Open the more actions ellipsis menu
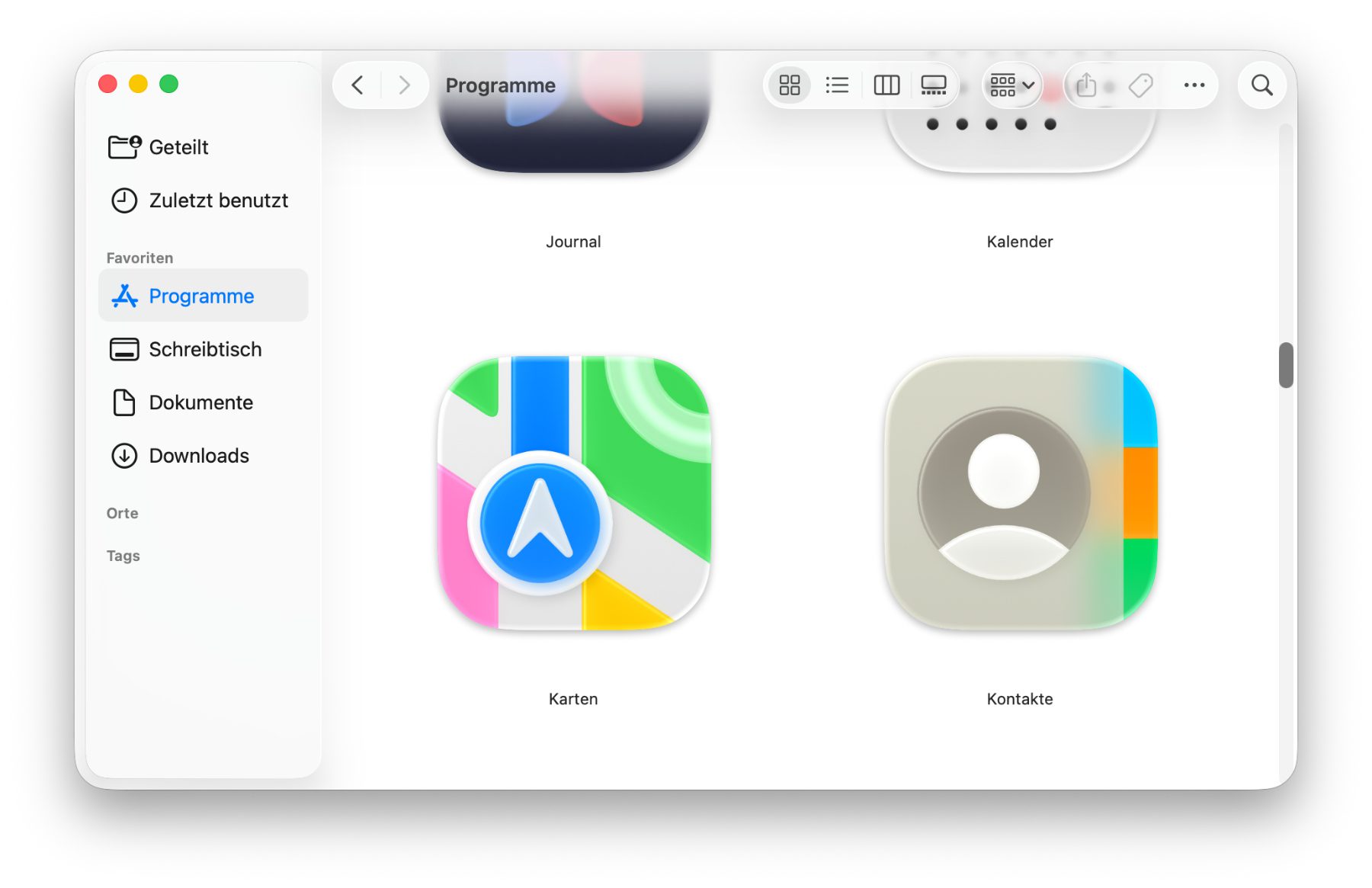The width and height of the screenshot is (1372, 888). [x=1194, y=85]
